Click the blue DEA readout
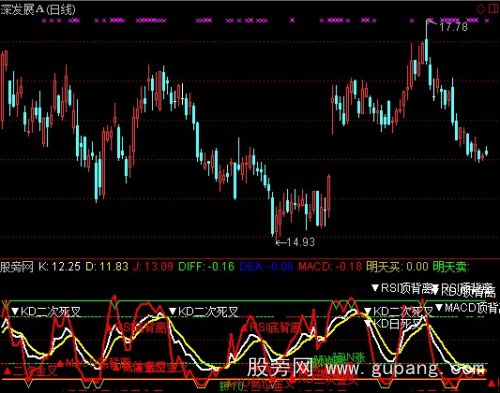This screenshot has height=393, width=500. 267,267
